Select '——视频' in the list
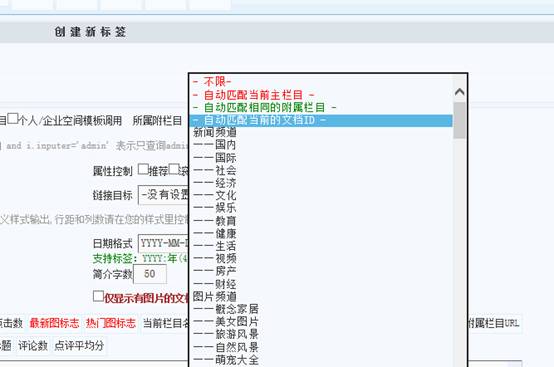Viewport: 554px width, 367px height. coord(321,259)
